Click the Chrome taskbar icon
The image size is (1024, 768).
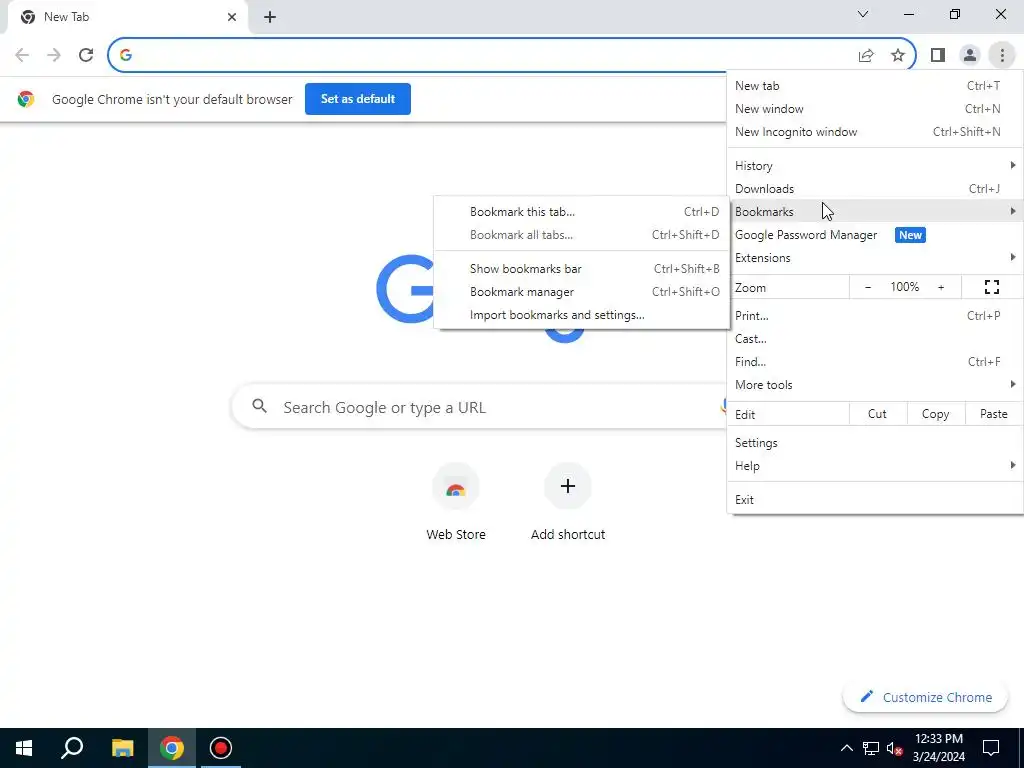[171, 748]
